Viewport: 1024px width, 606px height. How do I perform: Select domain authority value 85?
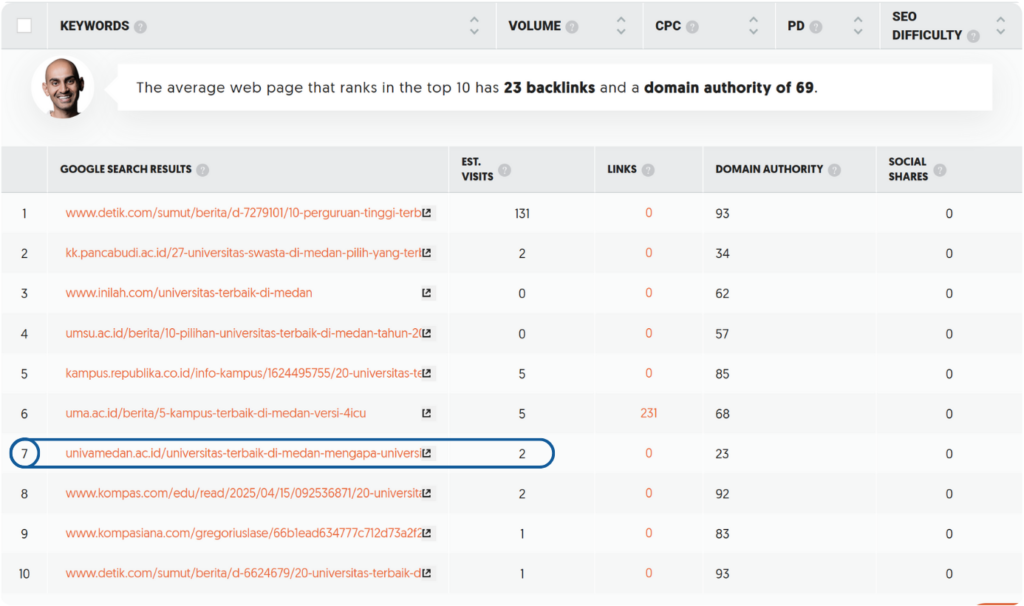(722, 374)
